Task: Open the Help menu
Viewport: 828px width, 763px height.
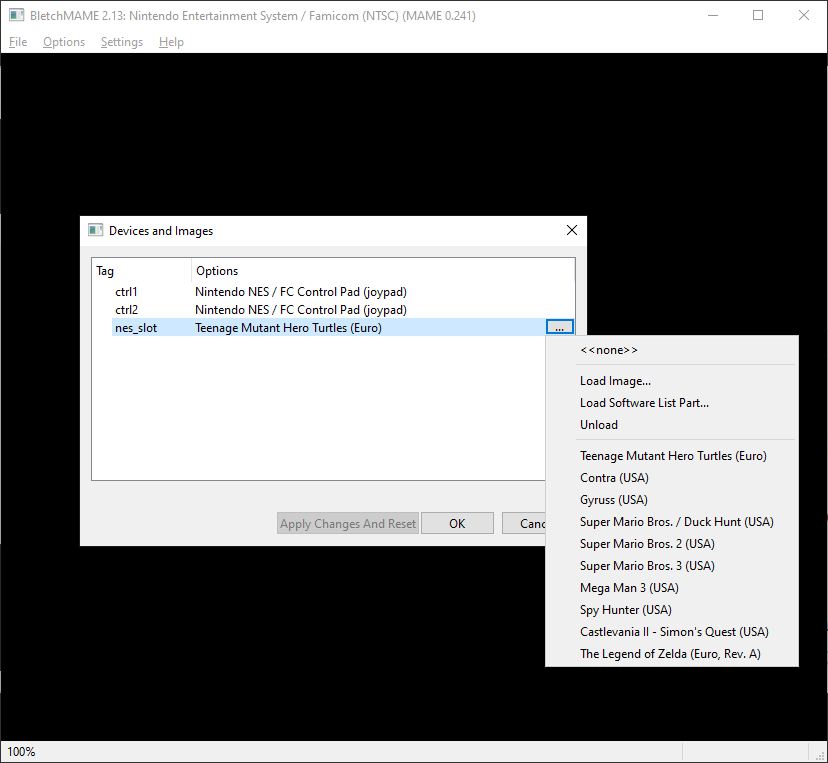Action: 171,42
